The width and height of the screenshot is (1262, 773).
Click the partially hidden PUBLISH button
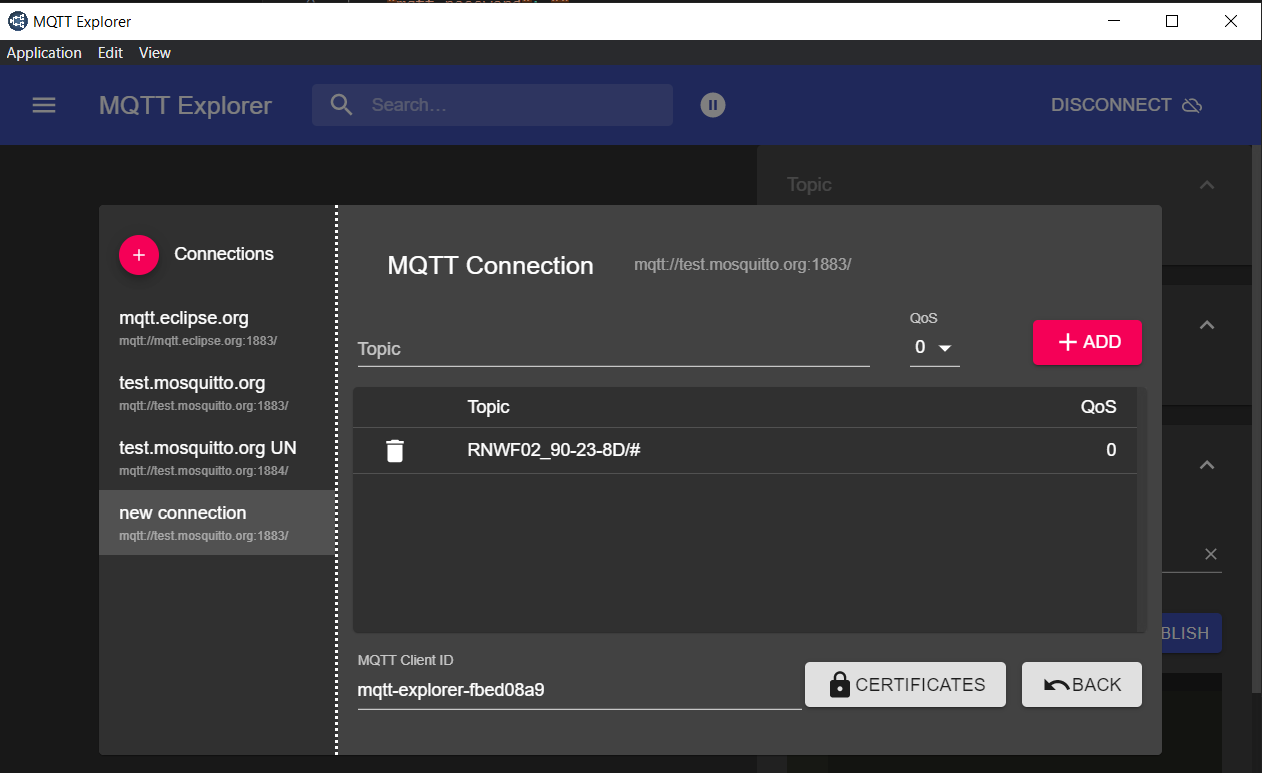pyautogui.click(x=1191, y=633)
